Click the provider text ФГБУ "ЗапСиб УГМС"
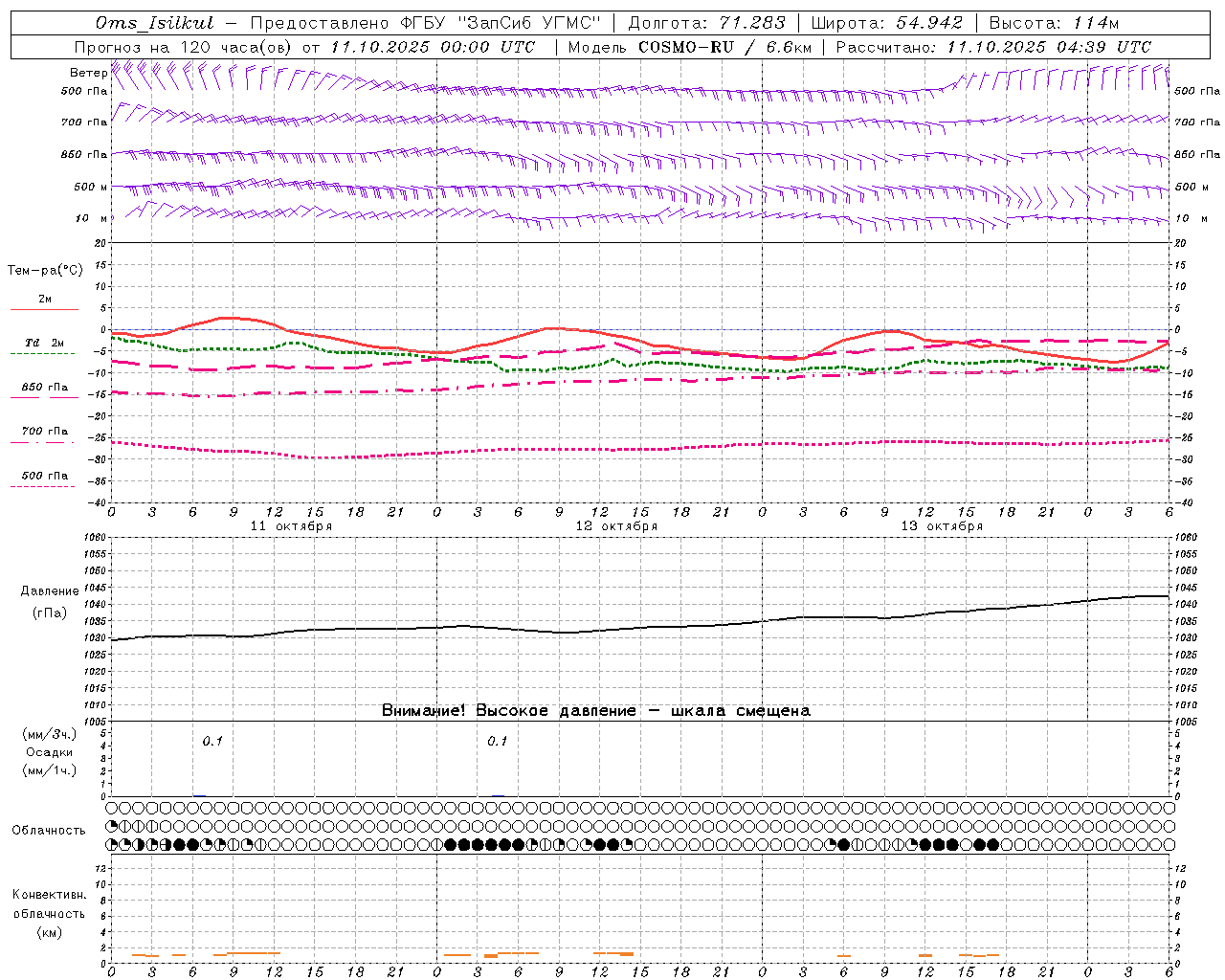The image size is (1225, 980). point(499,23)
